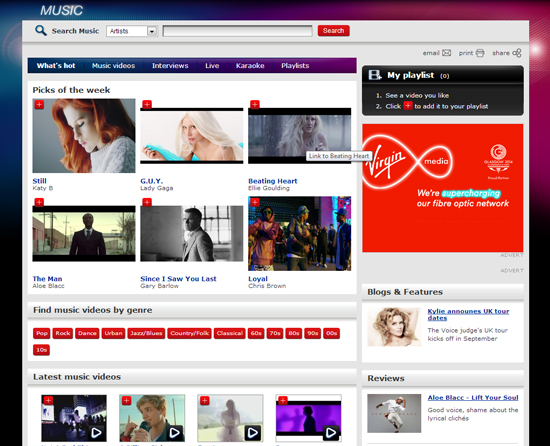Click the Since I Saw You Last link

(x=178, y=279)
